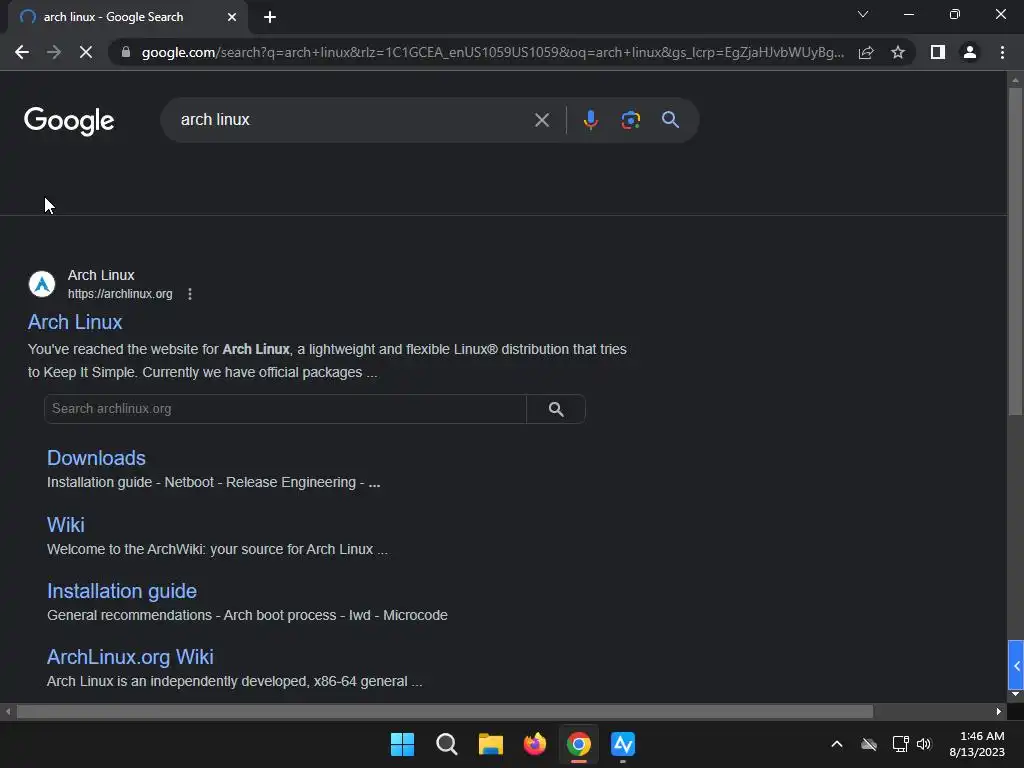Show hidden tray icons chevron
This screenshot has width=1024, height=768.
click(x=837, y=744)
